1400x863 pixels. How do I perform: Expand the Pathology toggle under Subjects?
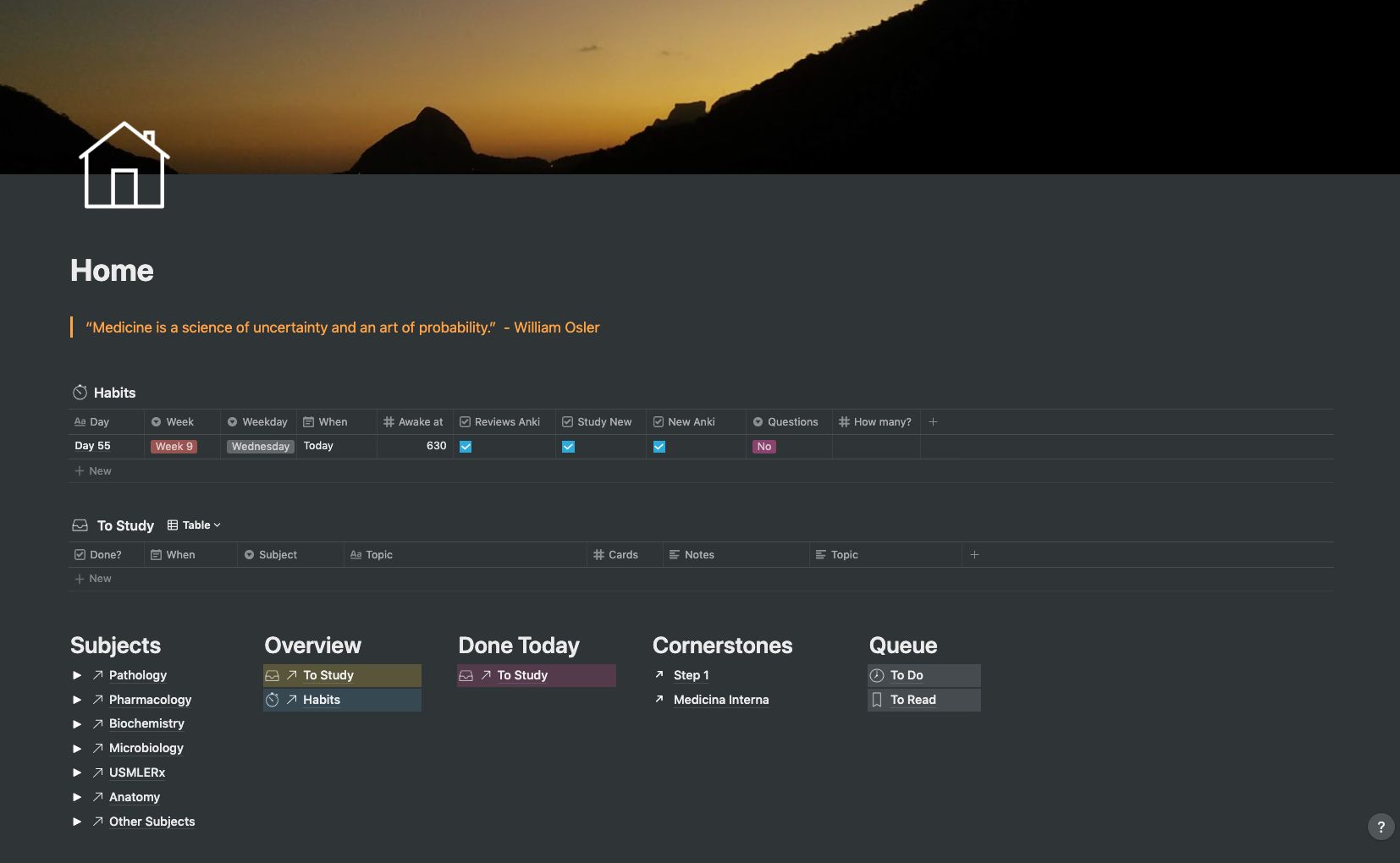(78, 675)
